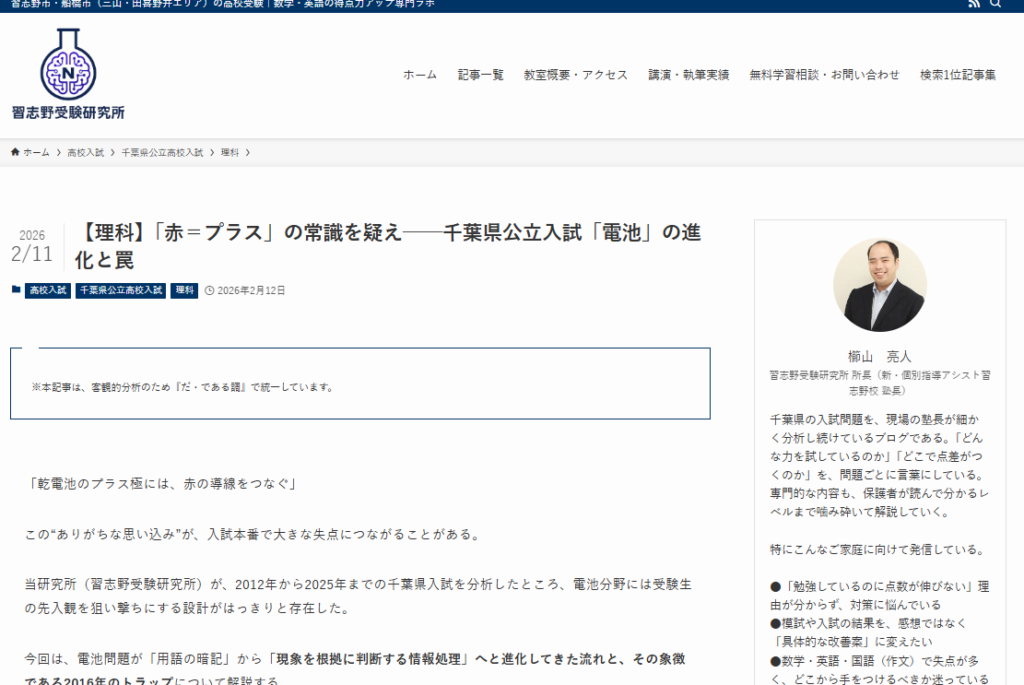
Task: Click the 習志野受験研究所 flask logo
Action: [67, 64]
